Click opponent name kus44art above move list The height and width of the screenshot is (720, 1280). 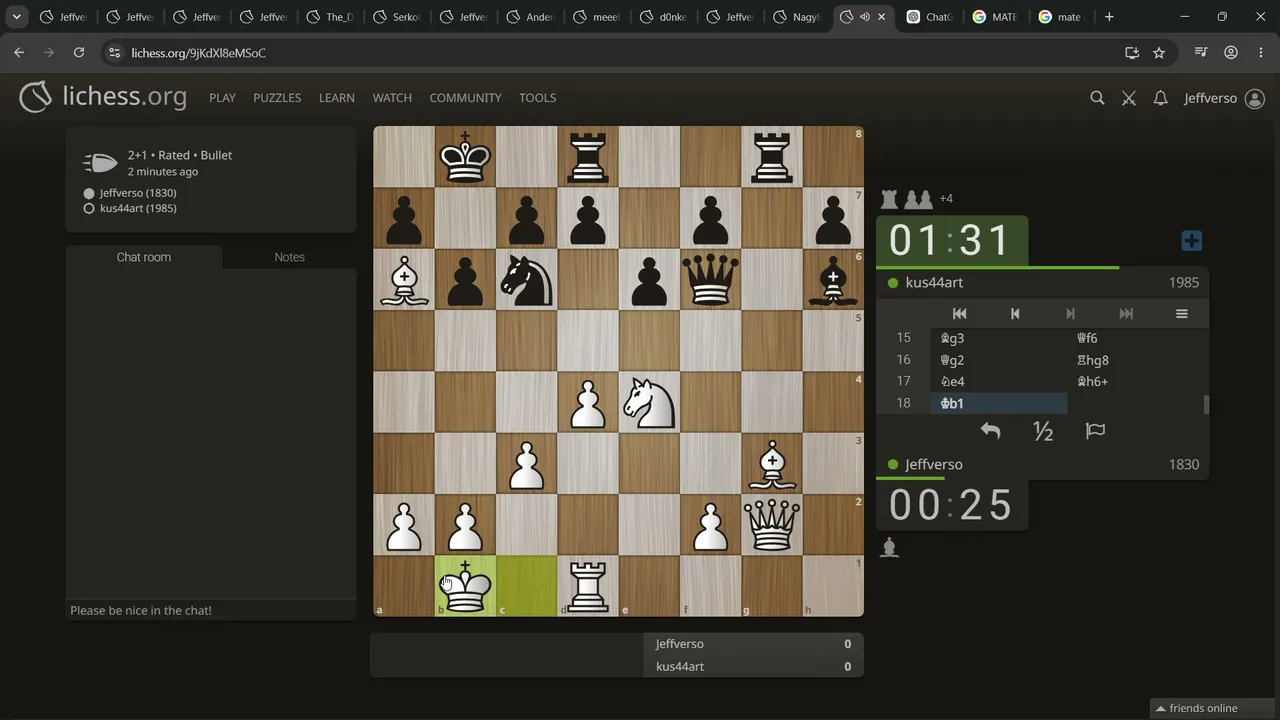[x=934, y=283]
